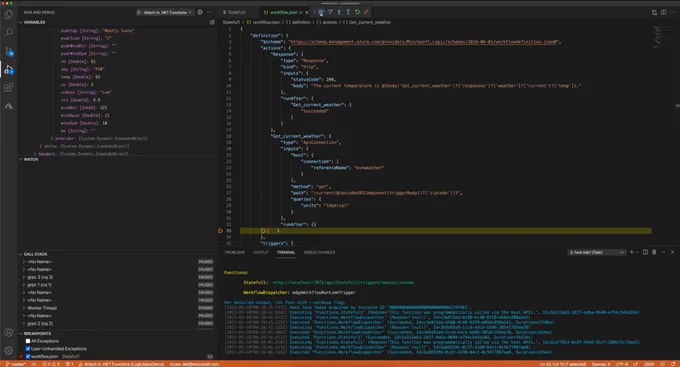Stop debugging with the disconnect icon
The width and height of the screenshot is (680, 367).
366,12
